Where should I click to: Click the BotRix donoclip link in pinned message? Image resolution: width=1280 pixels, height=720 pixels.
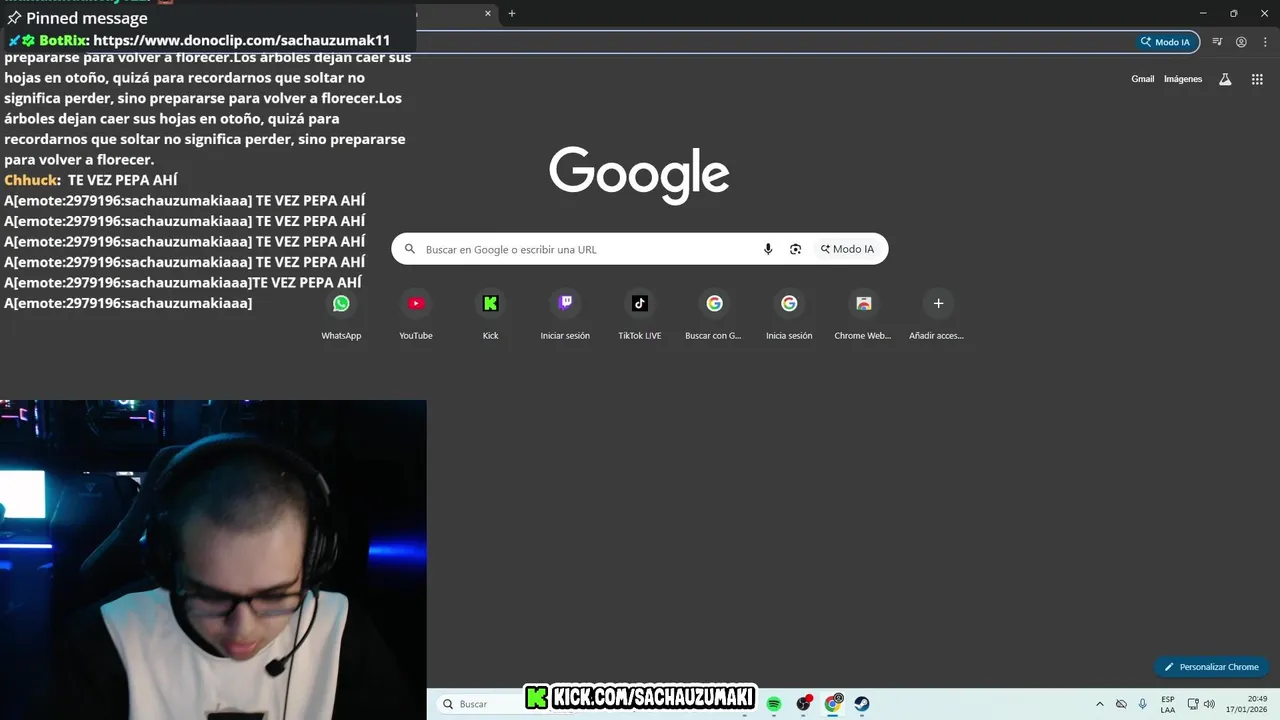(241, 40)
